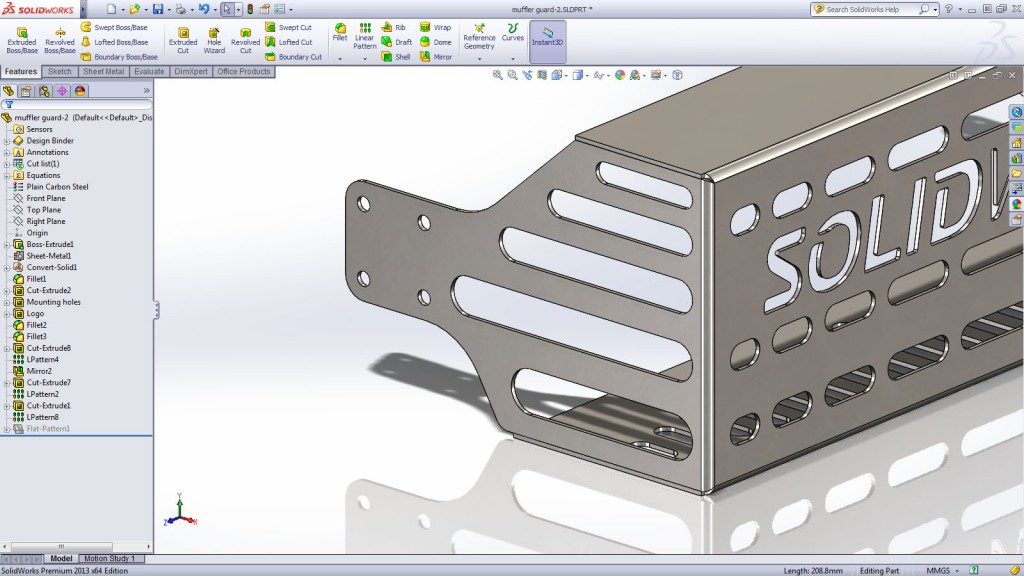This screenshot has width=1024, height=576.
Task: Expand the Mounting holes feature node
Action: click(7, 302)
